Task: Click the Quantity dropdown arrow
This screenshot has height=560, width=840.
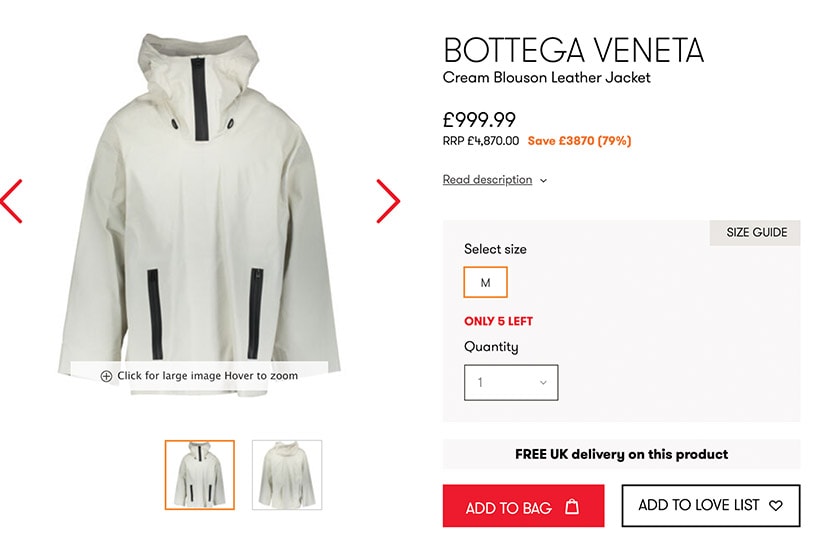Action: [x=543, y=382]
